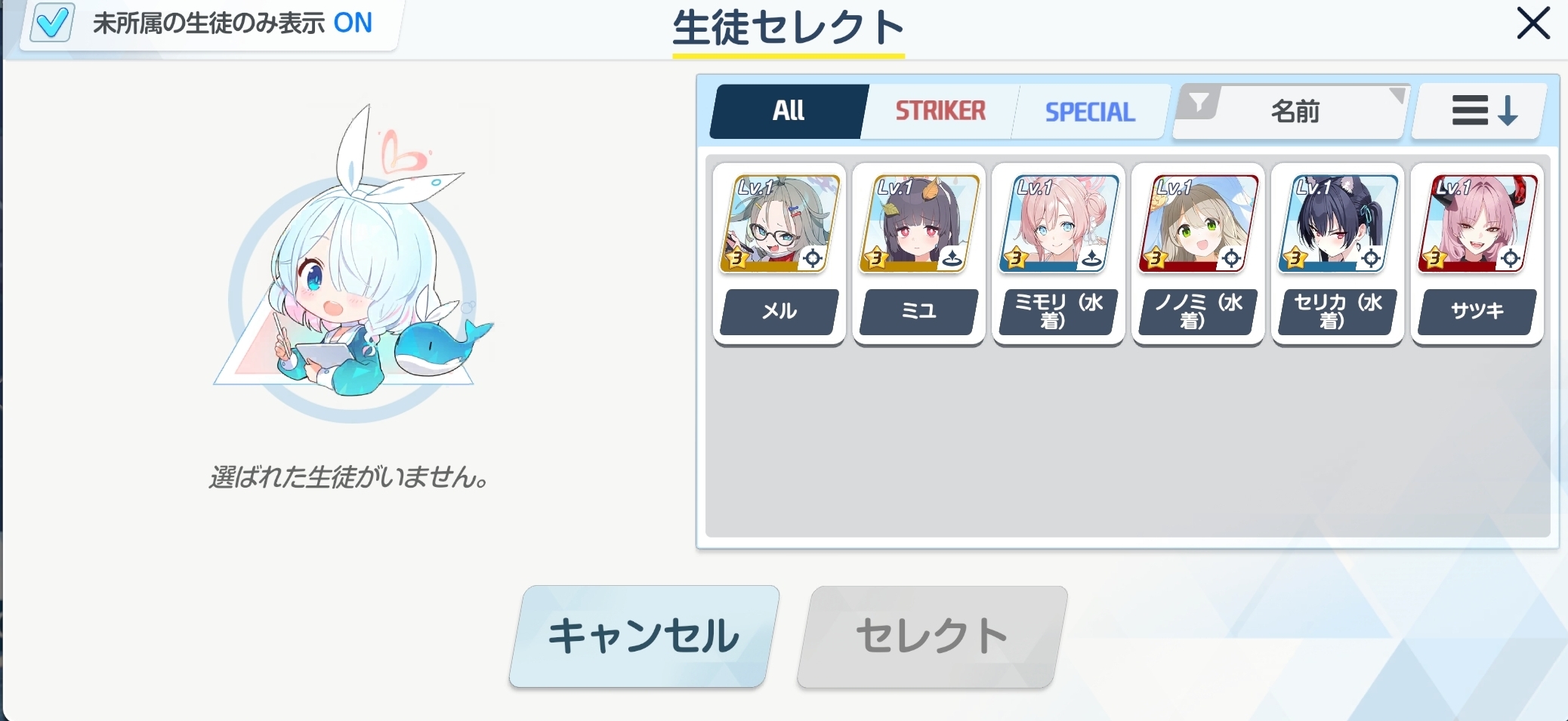1568x721 pixels.
Task: Toggle the 未所属の生徒のみ表示 checkbox
Action: point(51,23)
